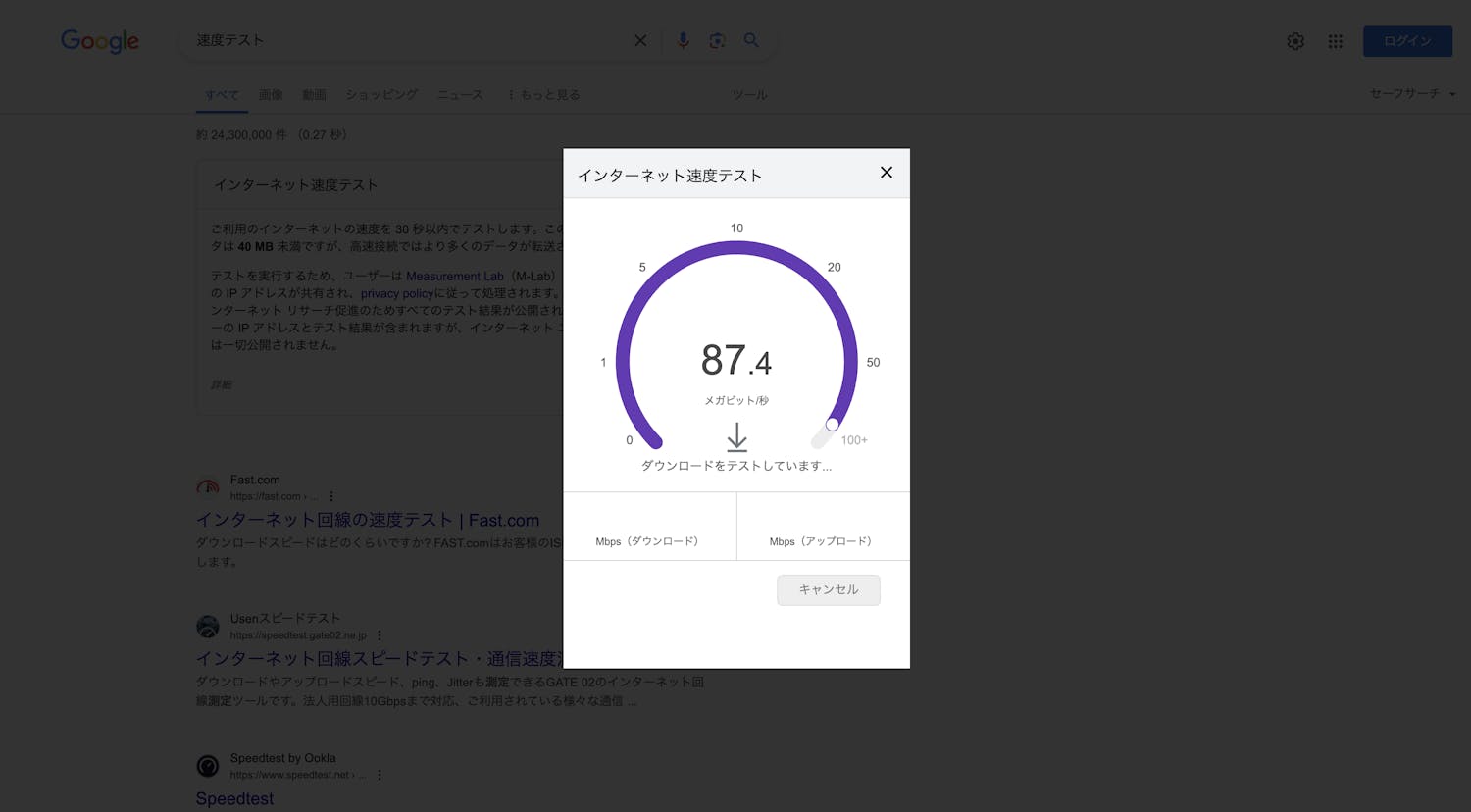Viewport: 1471px width, 812px height.
Task: Click the キャンセル button
Action: (829, 589)
